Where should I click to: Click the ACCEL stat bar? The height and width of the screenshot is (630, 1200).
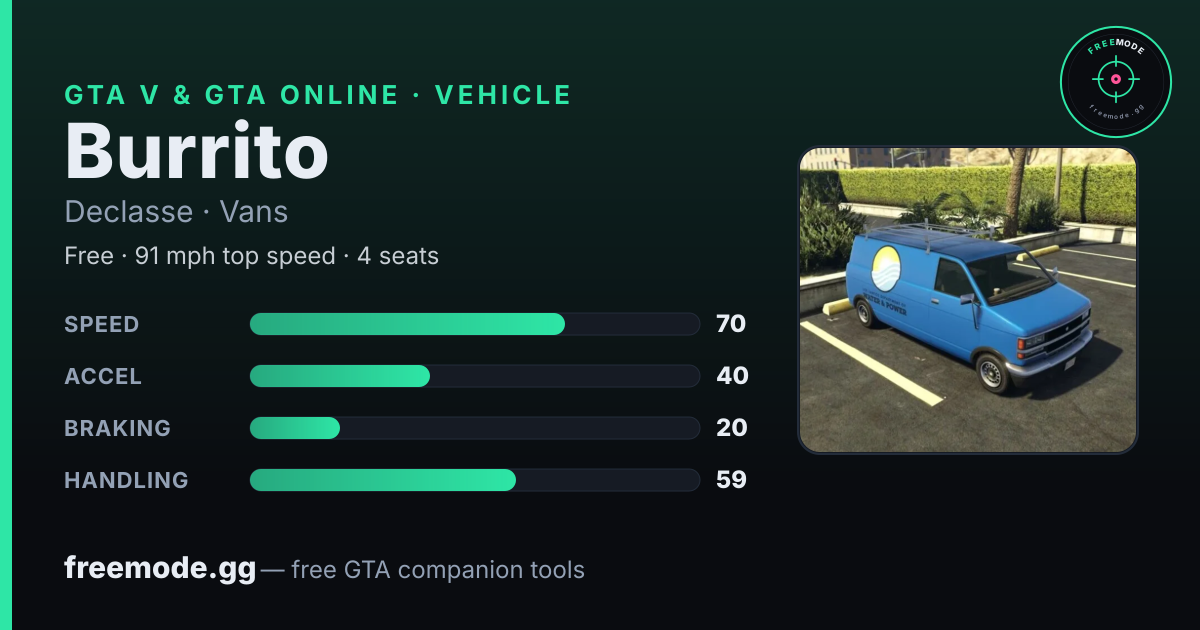click(x=474, y=376)
